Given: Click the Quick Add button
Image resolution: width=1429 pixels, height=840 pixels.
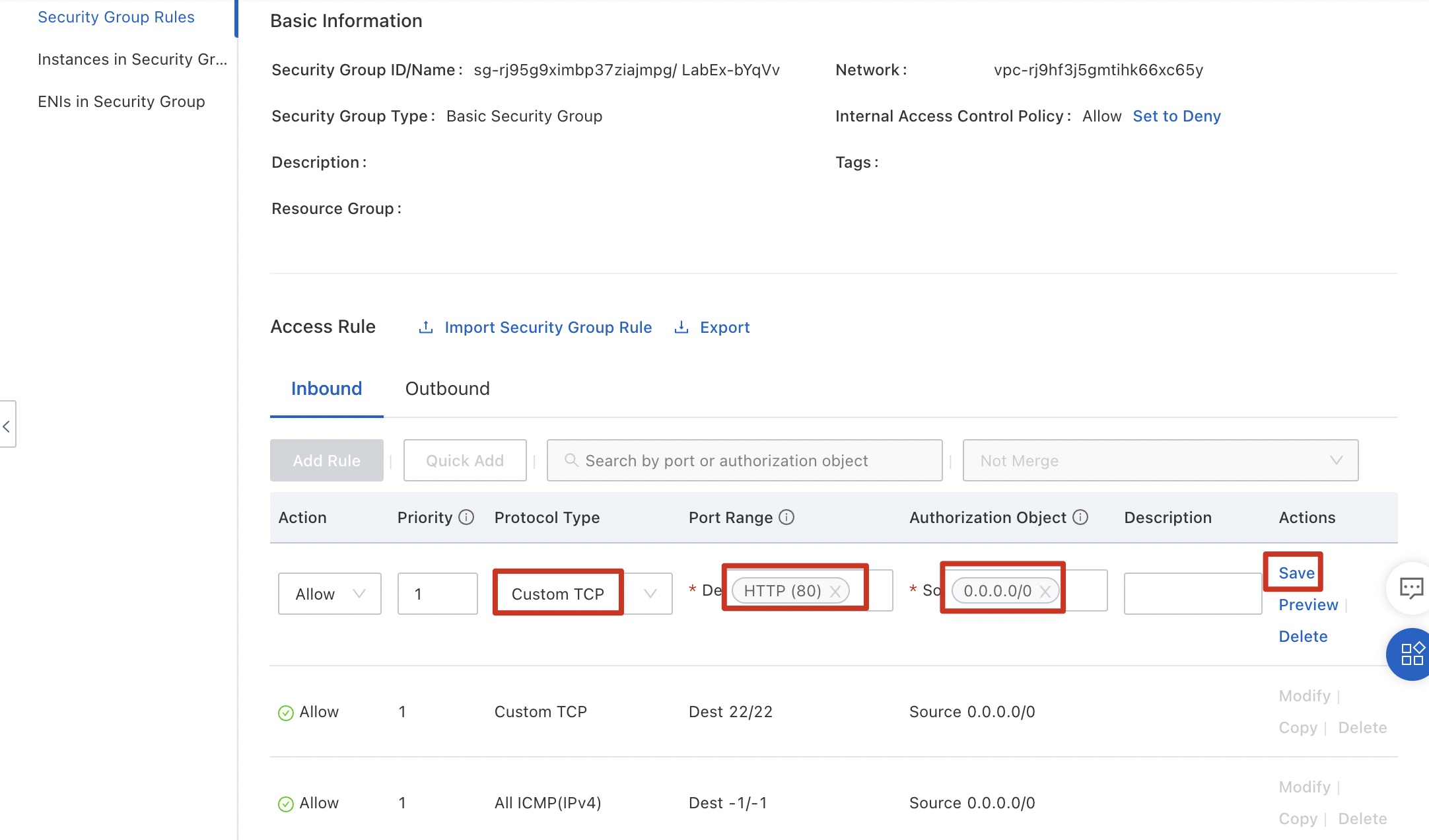Looking at the screenshot, I should [x=465, y=460].
